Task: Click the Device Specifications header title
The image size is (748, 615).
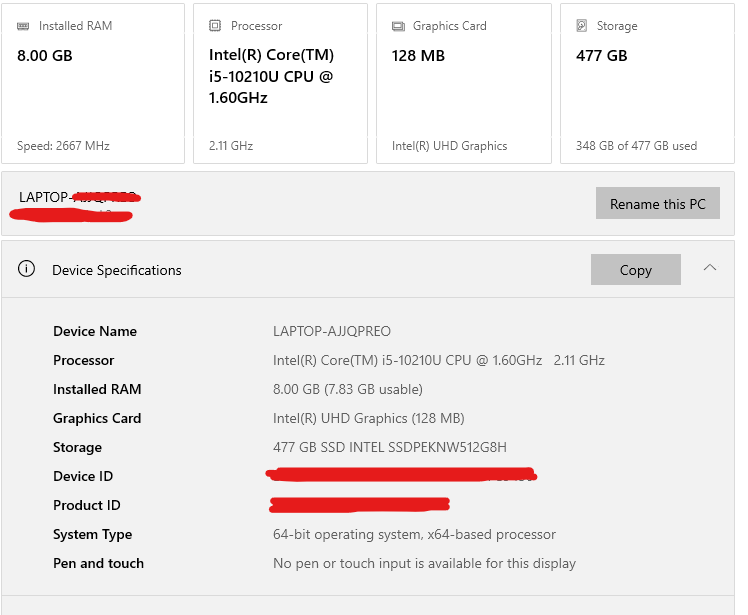Action: tap(117, 270)
